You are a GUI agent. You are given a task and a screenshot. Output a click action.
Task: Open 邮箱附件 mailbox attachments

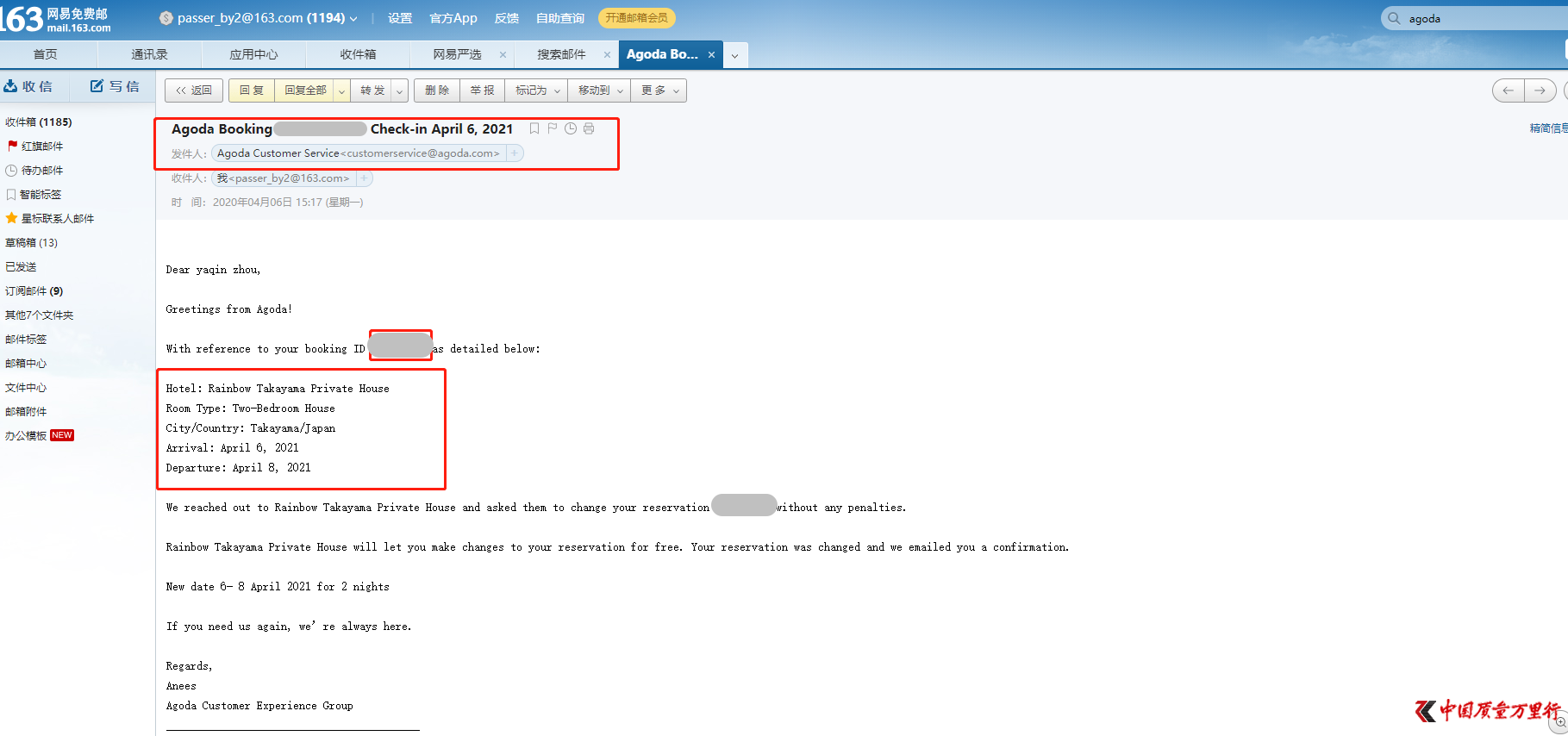tap(26, 412)
